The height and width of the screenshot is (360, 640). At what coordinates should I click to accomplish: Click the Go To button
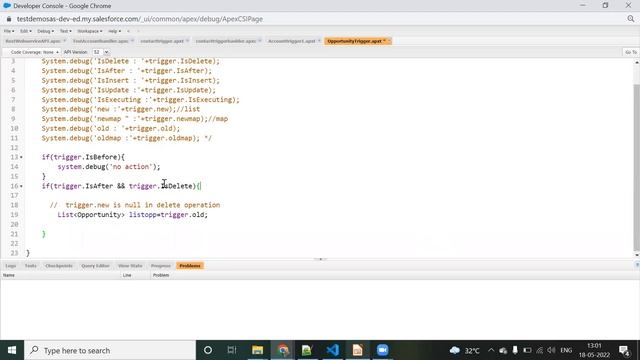click(x=631, y=52)
